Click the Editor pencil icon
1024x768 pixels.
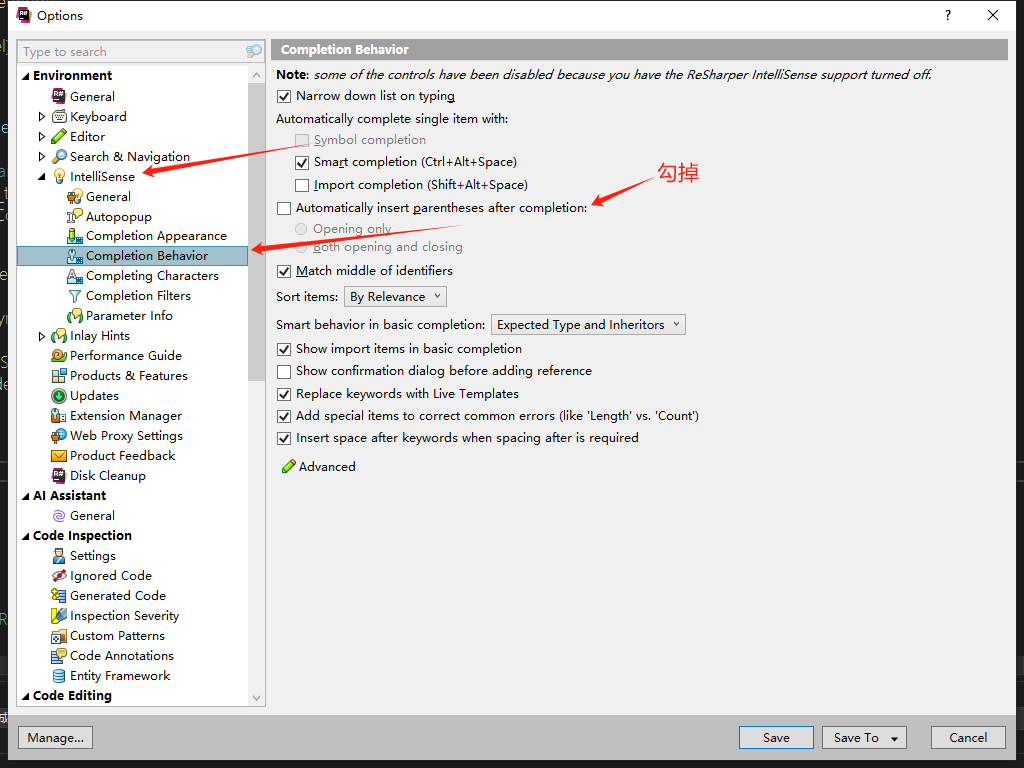[x=59, y=136]
